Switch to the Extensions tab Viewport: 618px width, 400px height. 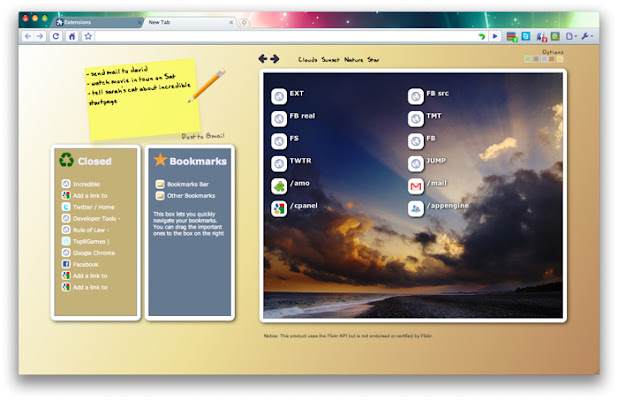coord(99,22)
